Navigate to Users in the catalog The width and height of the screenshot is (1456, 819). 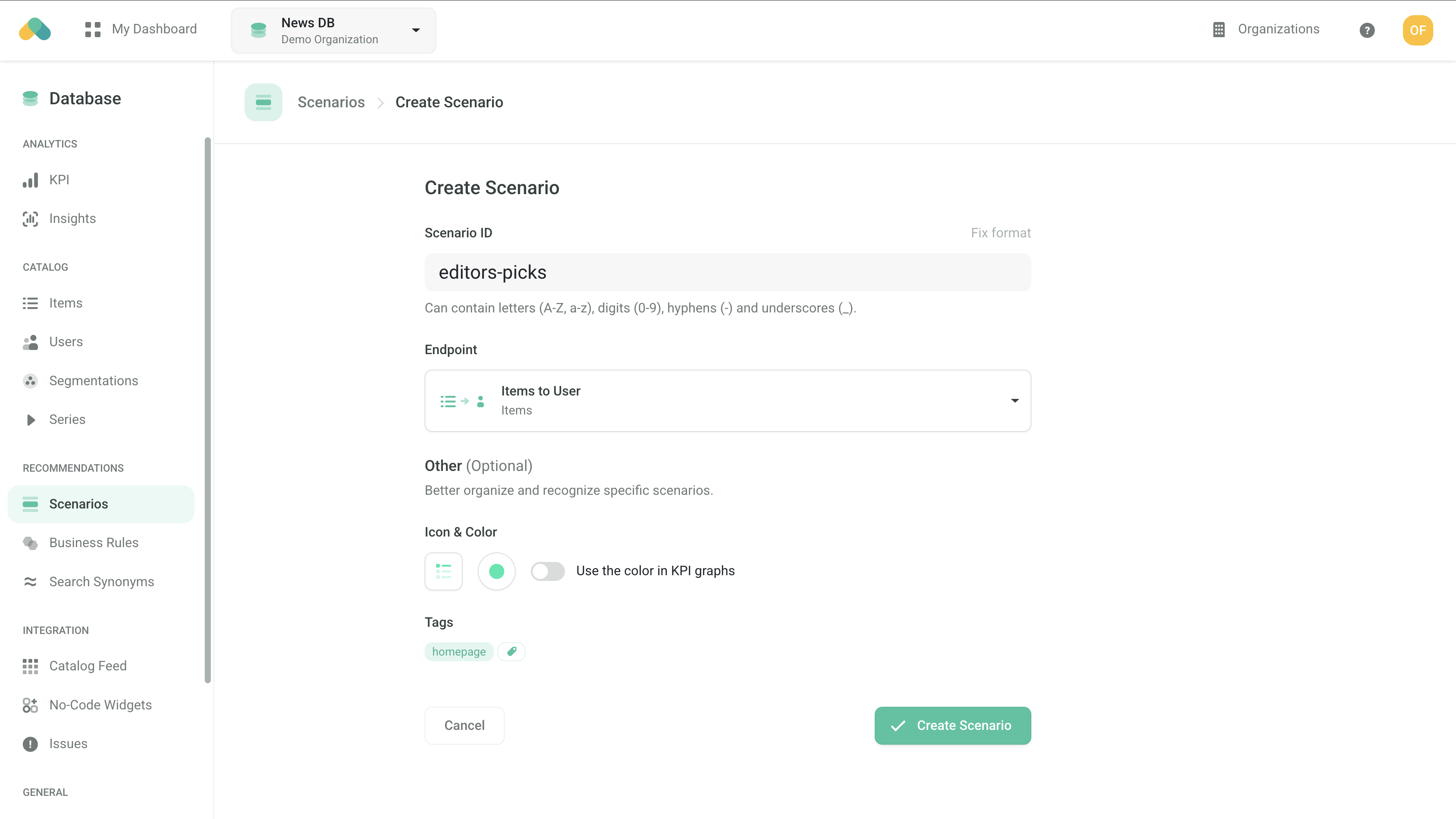tap(66, 342)
